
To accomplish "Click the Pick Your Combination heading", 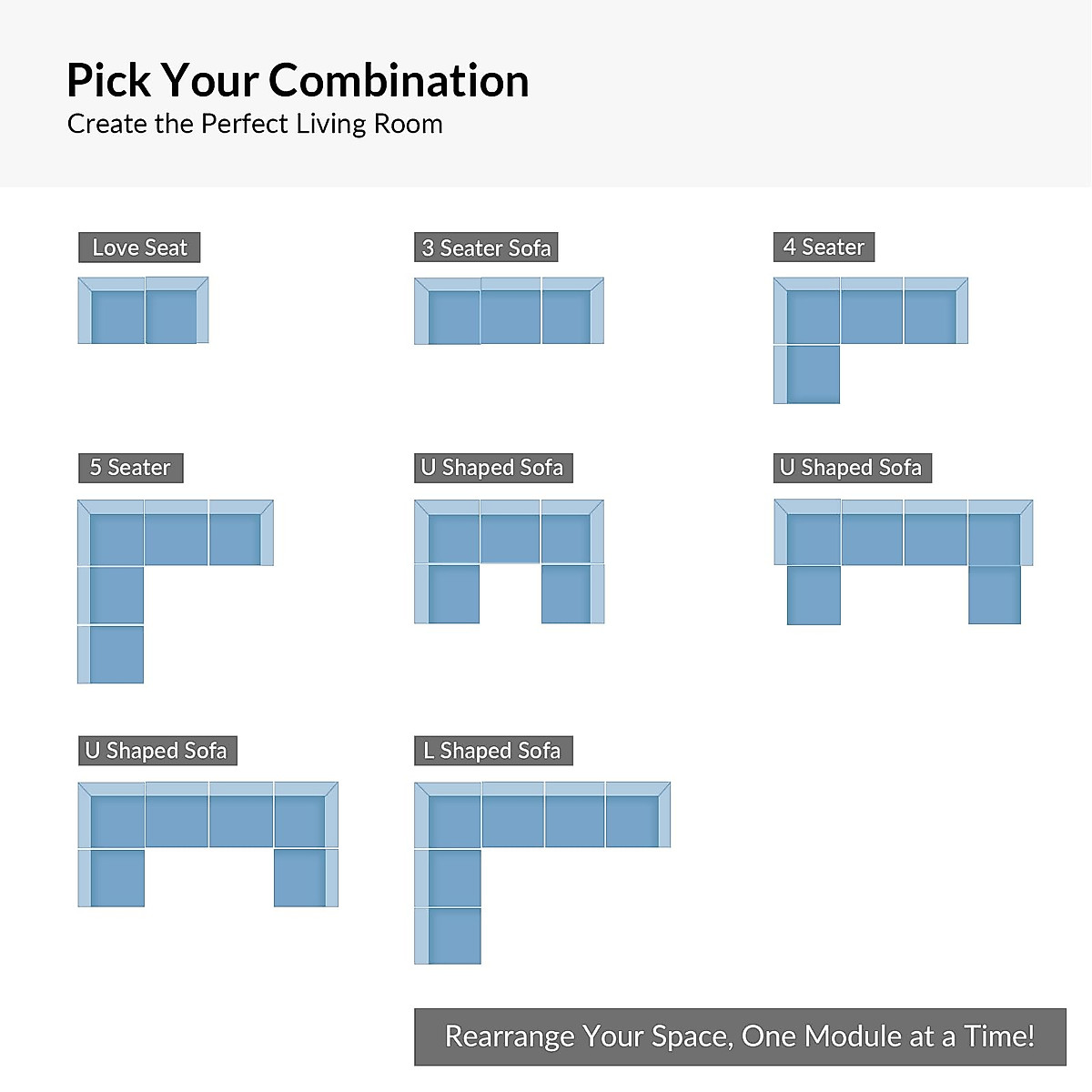I will (298, 80).
